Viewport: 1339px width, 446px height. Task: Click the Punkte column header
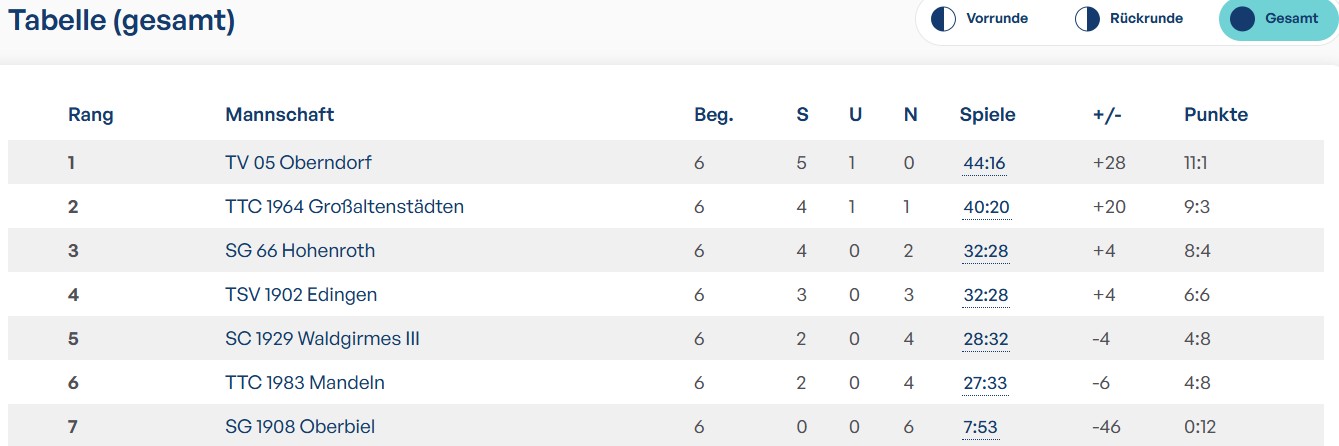coord(1215,115)
